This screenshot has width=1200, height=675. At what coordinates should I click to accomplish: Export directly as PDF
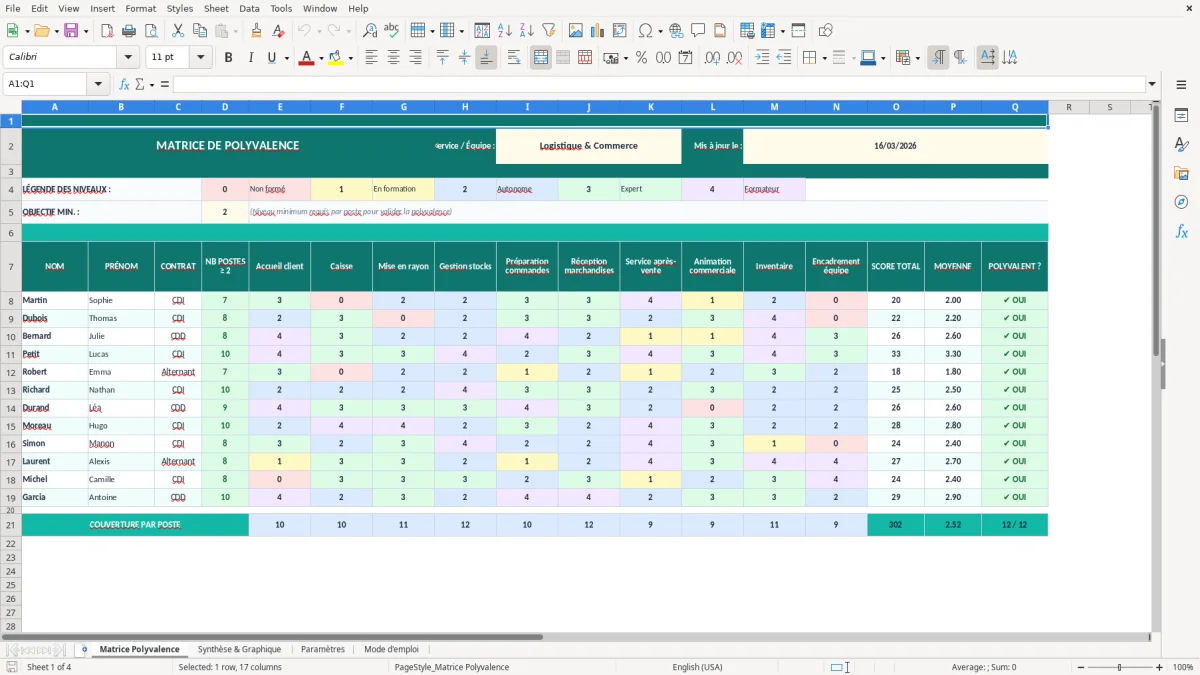tap(107, 31)
